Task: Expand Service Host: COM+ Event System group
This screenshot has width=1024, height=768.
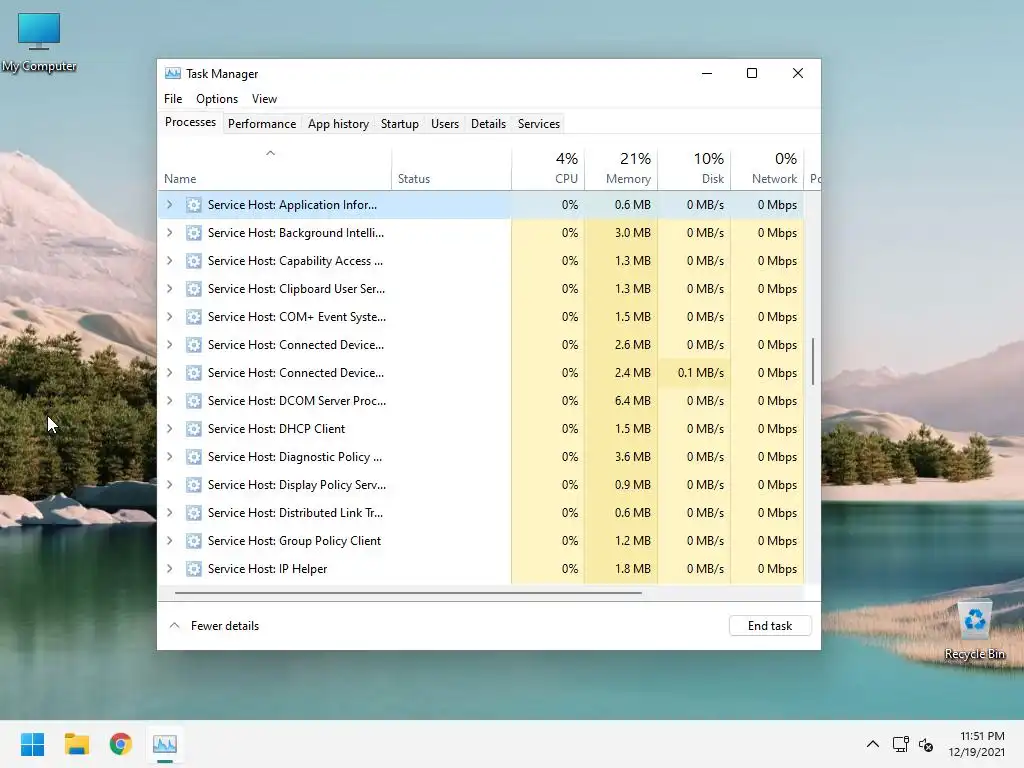Action: pos(170,317)
